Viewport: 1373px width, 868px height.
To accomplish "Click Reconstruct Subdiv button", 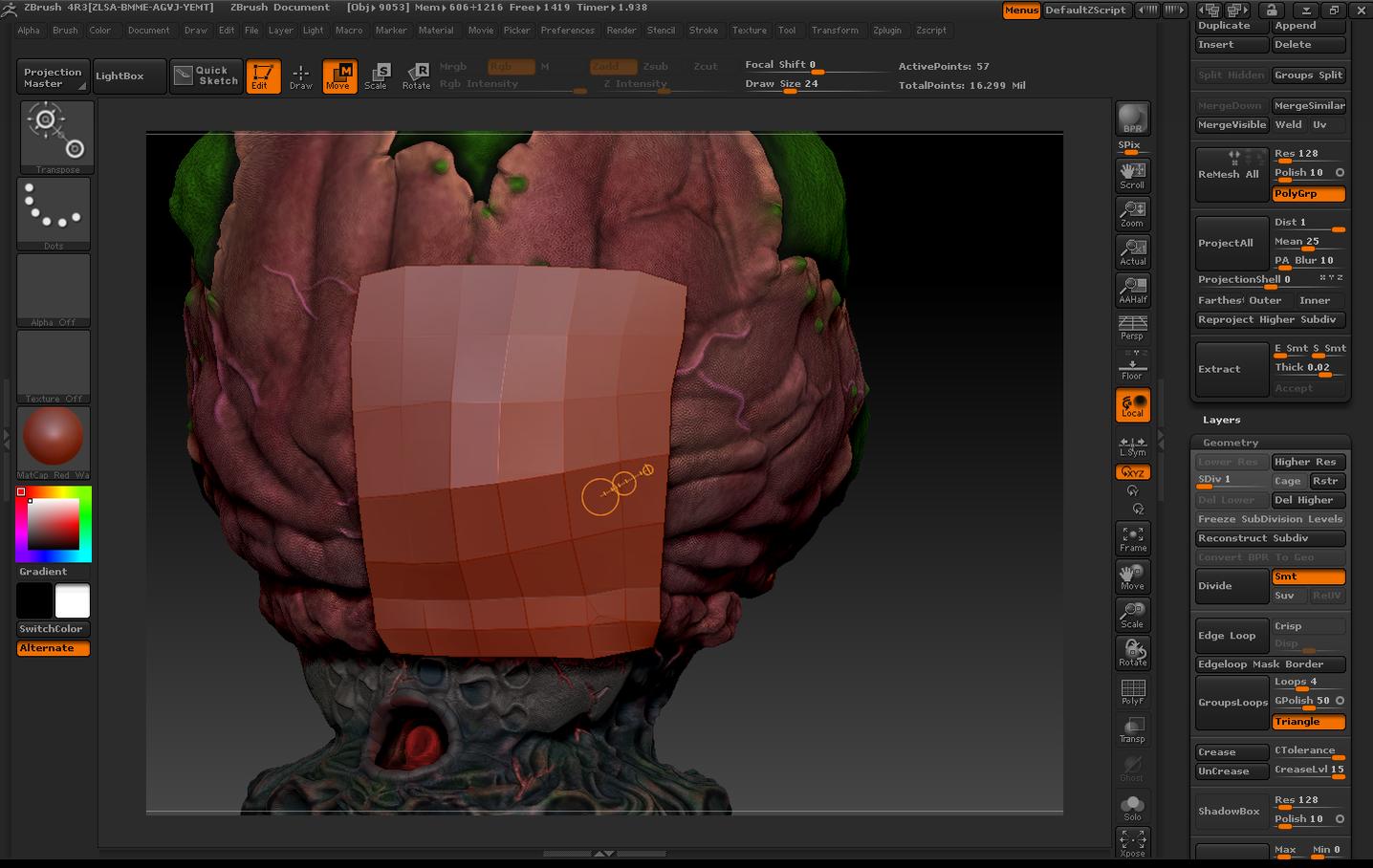I will (1270, 538).
